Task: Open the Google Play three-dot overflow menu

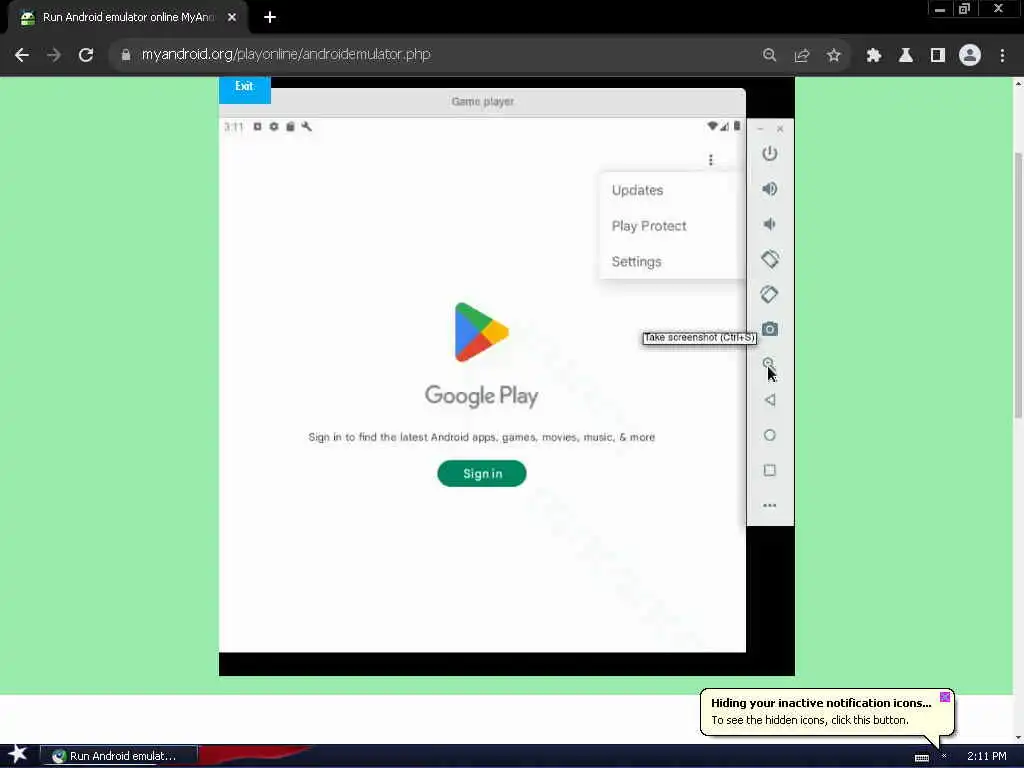Action: tap(711, 160)
